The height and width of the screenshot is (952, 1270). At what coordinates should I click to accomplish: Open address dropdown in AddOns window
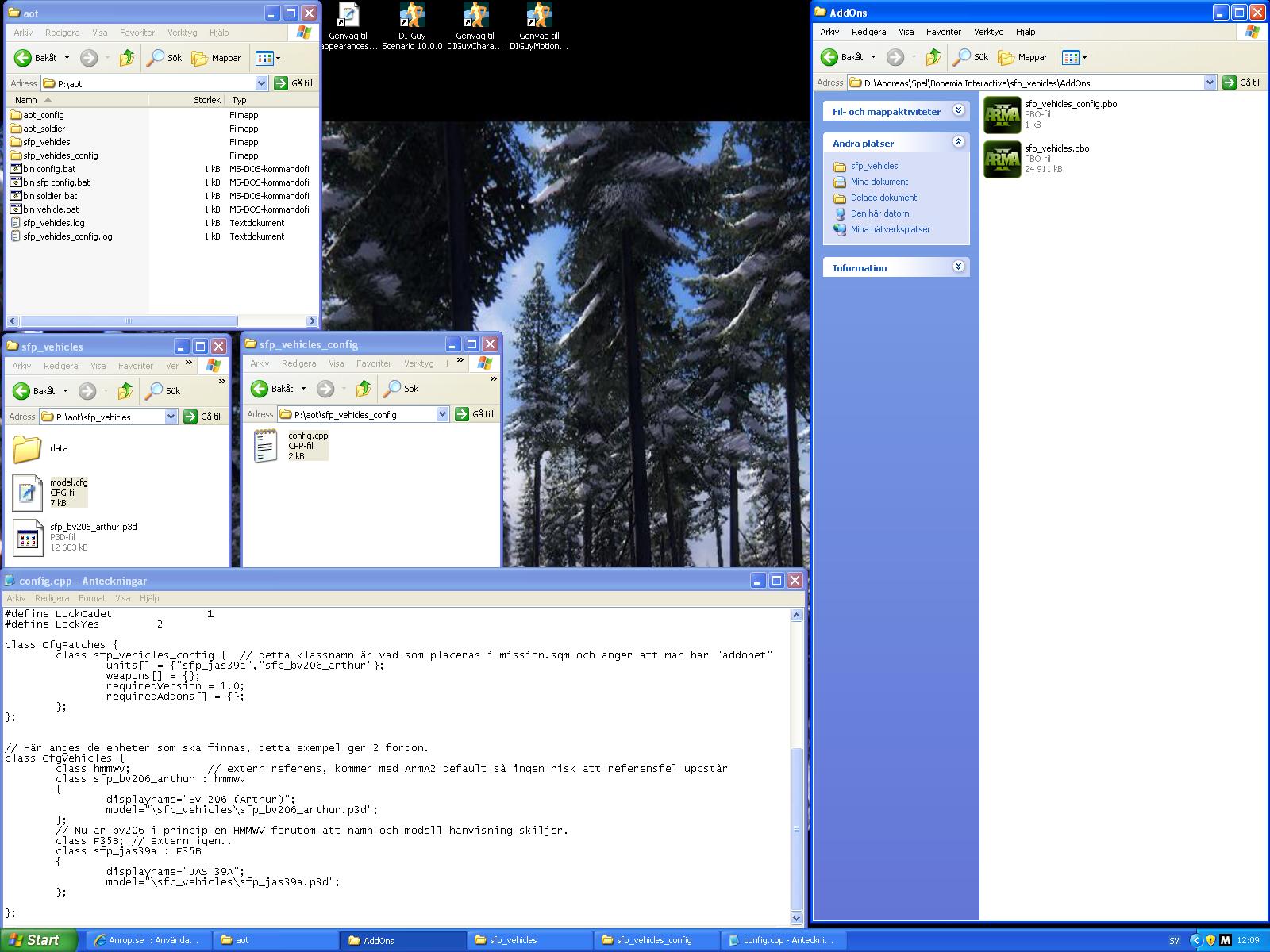(x=1210, y=83)
